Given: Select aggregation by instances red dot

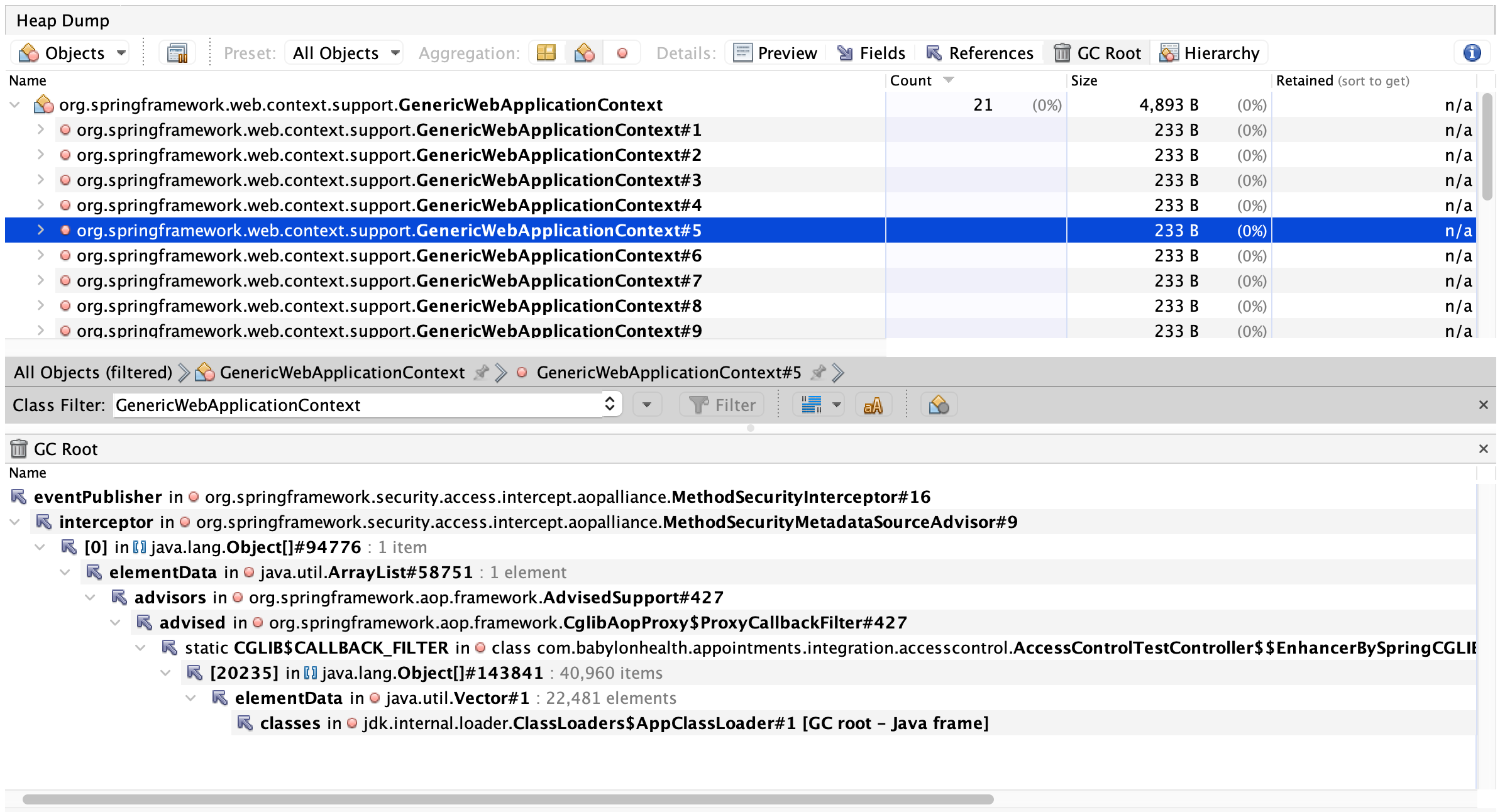Looking at the screenshot, I should 622,53.
